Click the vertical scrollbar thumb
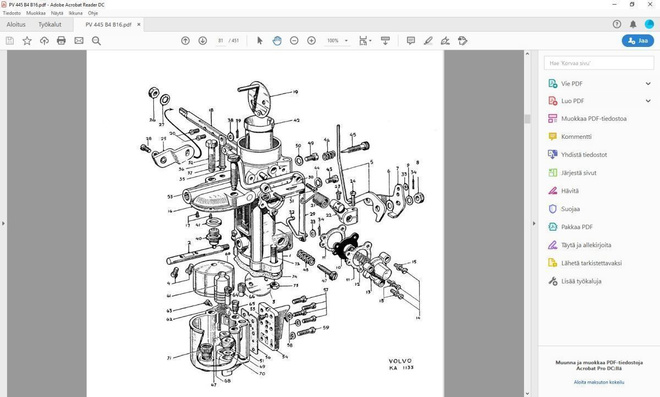 [x=527, y=119]
